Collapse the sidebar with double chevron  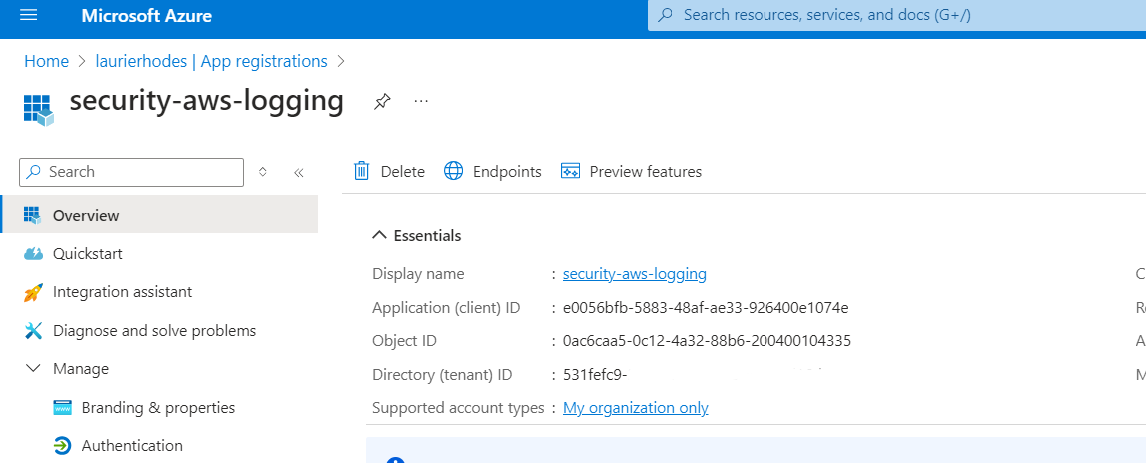pos(298,173)
